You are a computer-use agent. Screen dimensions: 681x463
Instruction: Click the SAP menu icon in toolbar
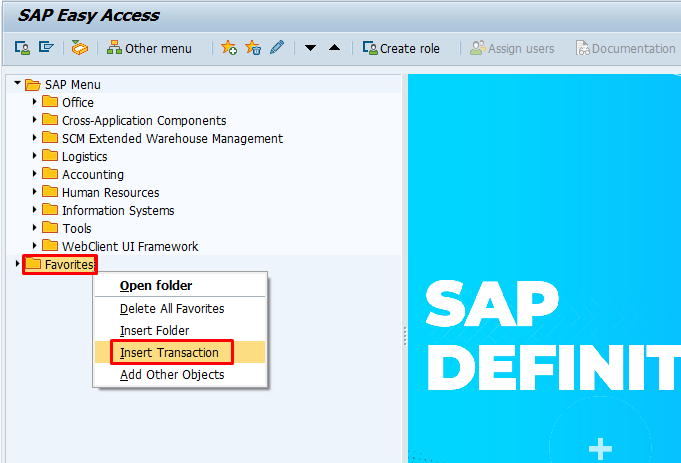pos(46,47)
